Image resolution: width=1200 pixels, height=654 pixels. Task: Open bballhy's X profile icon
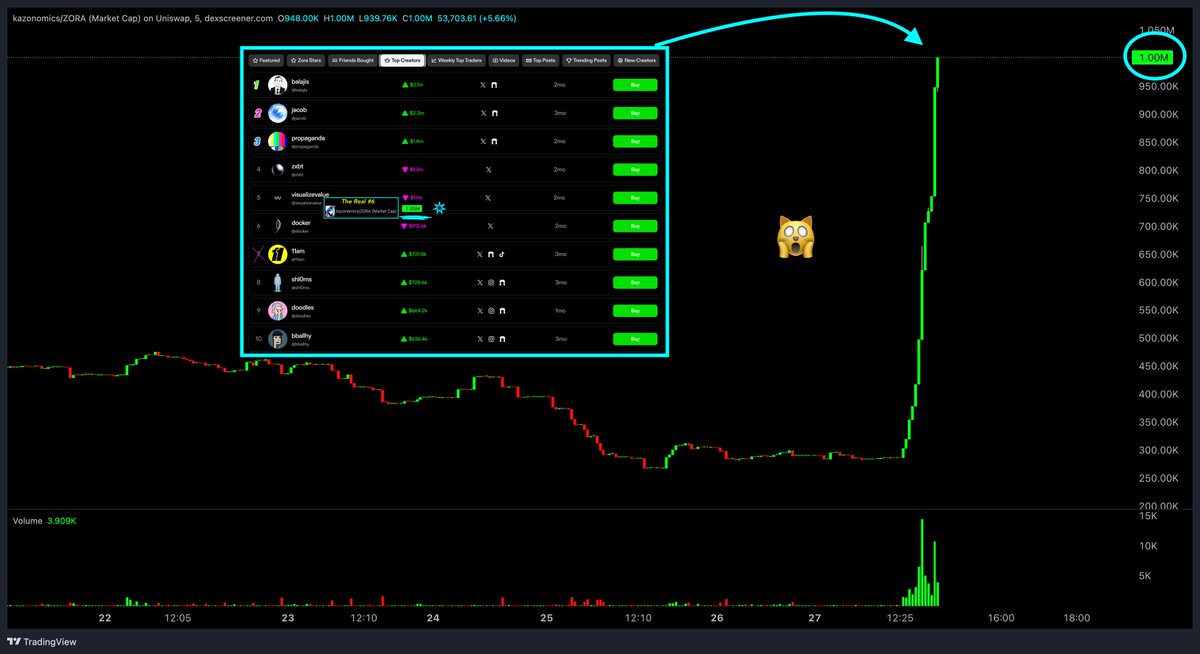coord(480,339)
